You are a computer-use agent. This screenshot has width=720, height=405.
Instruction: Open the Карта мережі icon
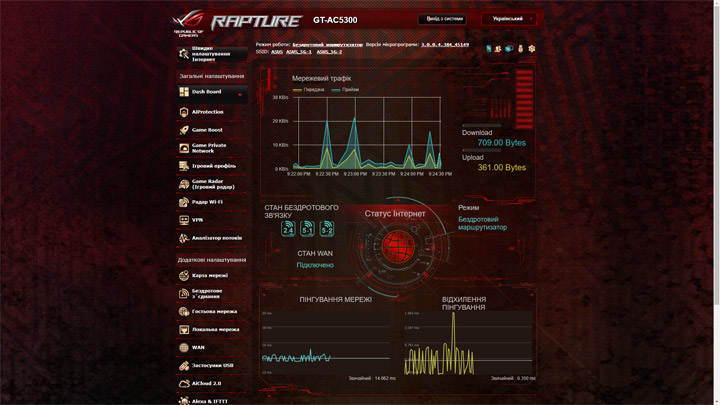tap(184, 276)
